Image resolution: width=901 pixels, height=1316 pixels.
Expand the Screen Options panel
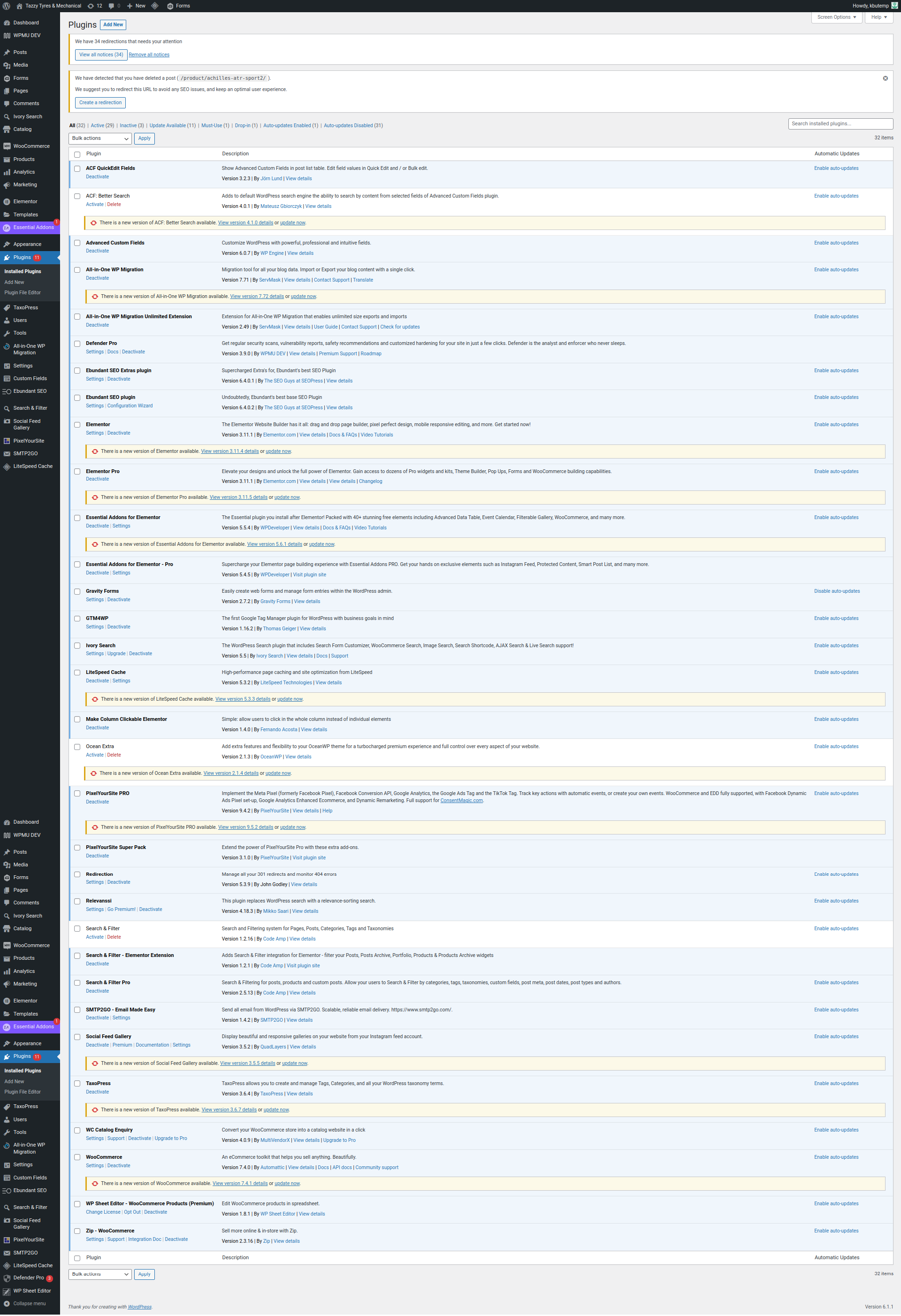[836, 17]
